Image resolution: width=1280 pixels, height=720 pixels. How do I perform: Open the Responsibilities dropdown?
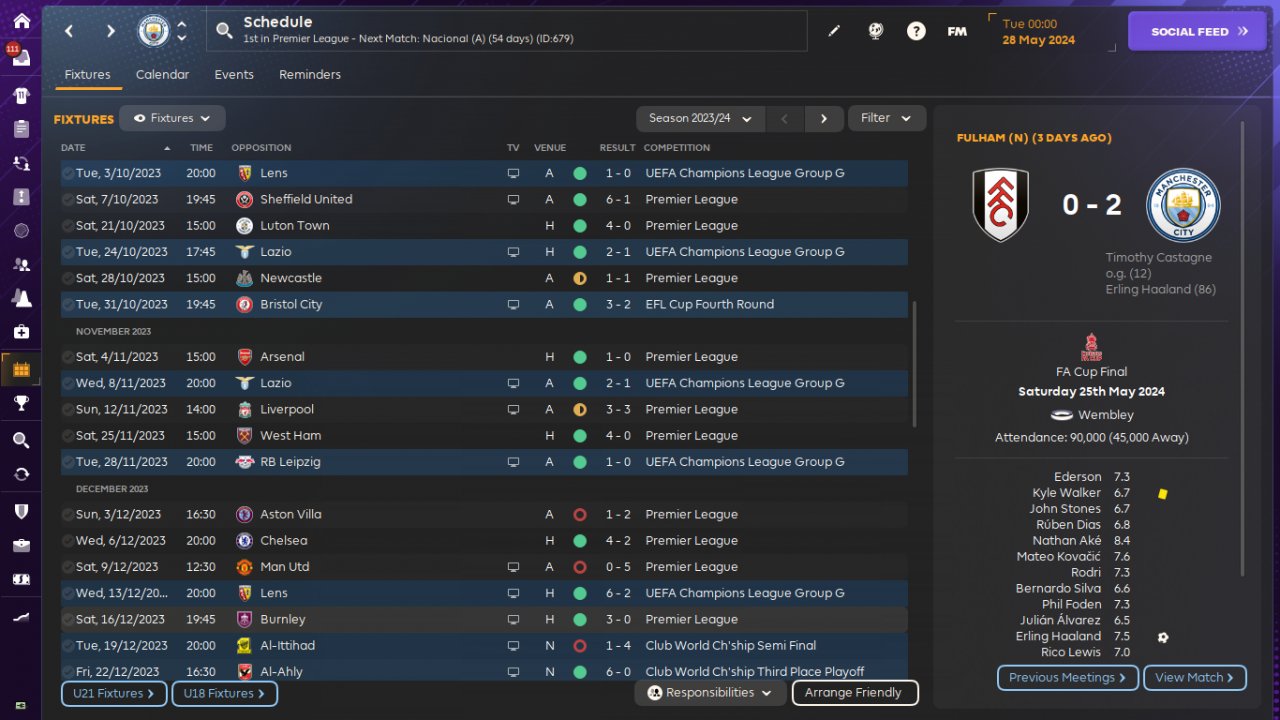tap(710, 693)
